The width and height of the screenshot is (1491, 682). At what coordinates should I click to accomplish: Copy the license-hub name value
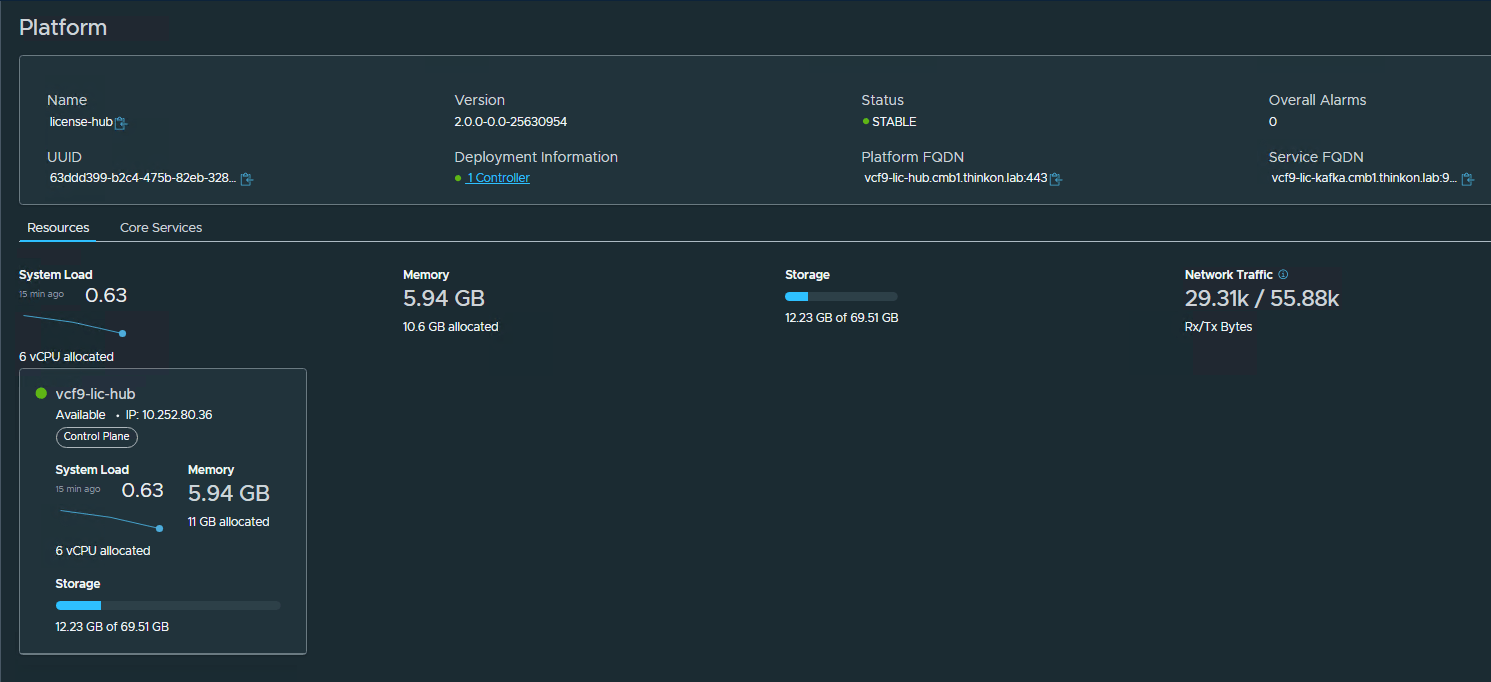point(121,123)
